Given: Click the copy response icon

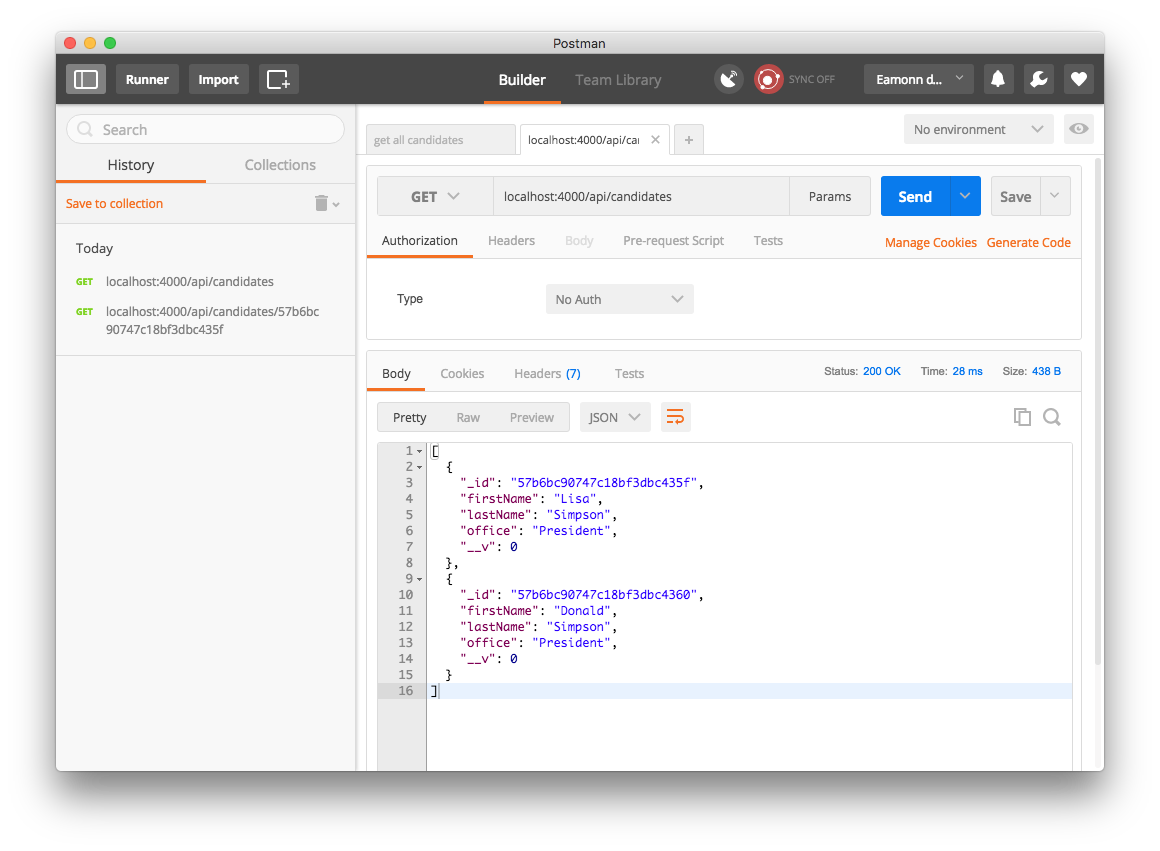Looking at the screenshot, I should tap(1022, 417).
